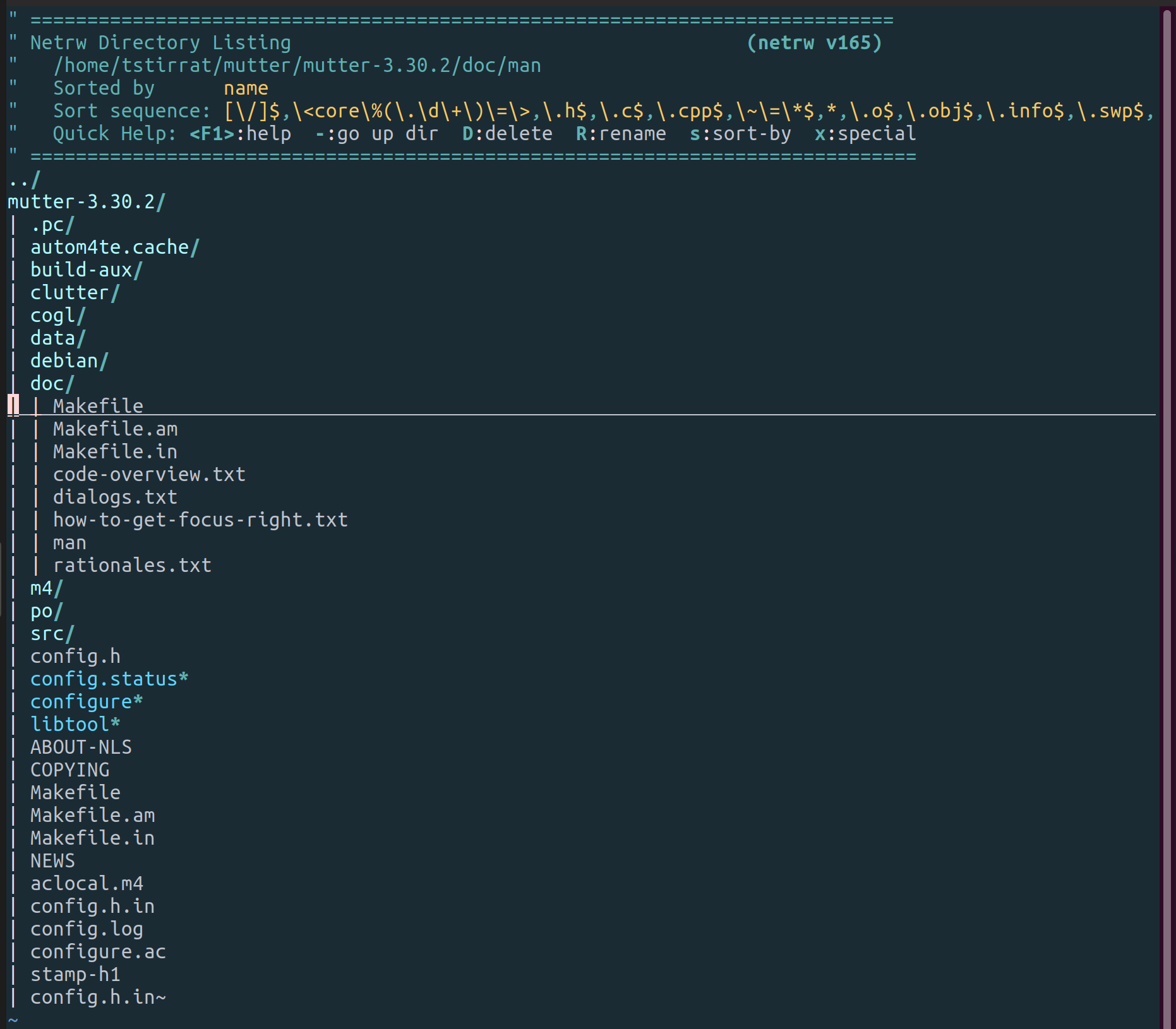Expand the clutter/ directory
This screenshot has height=1029, width=1176.
click(73, 292)
